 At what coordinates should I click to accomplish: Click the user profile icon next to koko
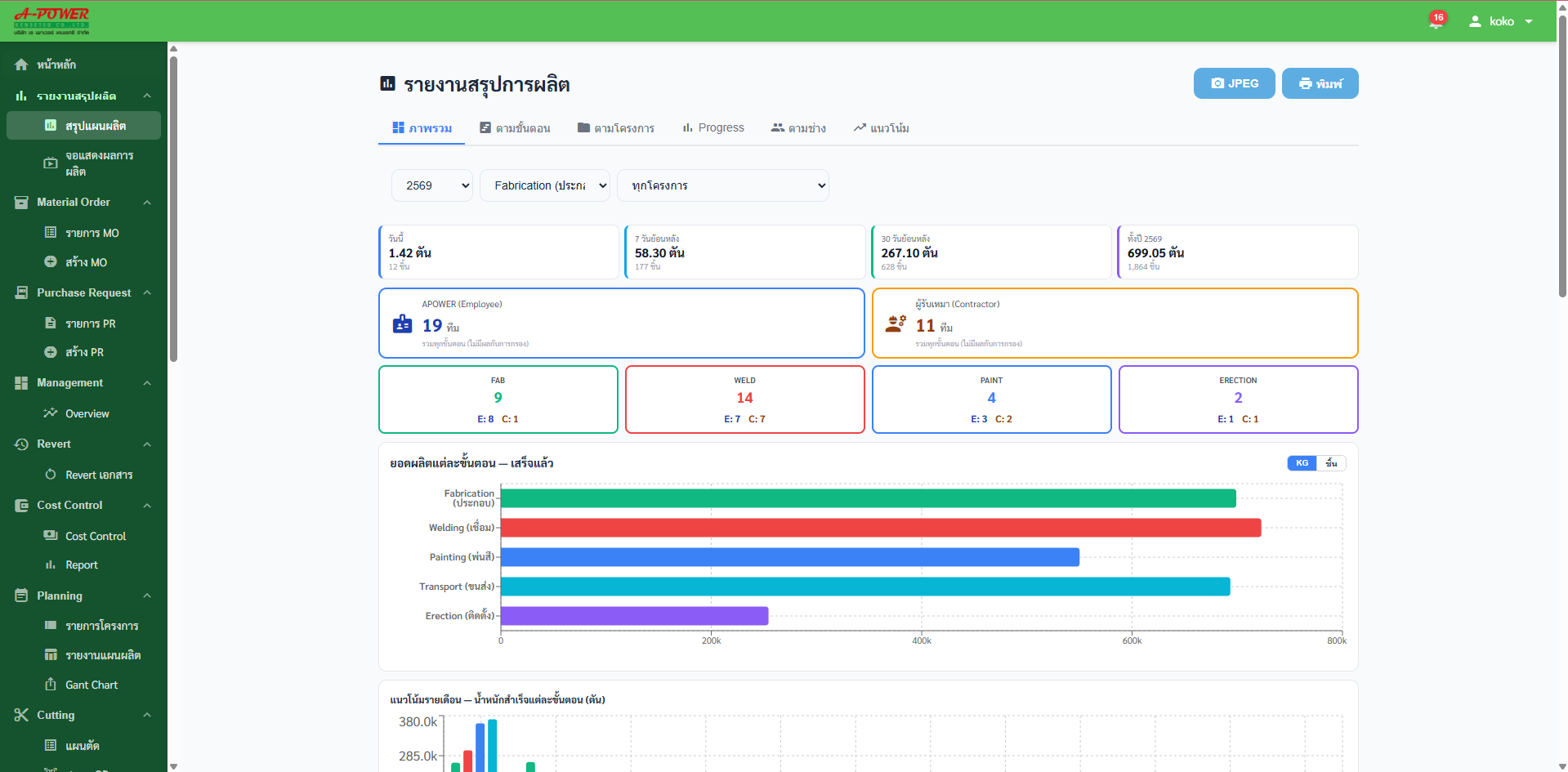click(1475, 21)
